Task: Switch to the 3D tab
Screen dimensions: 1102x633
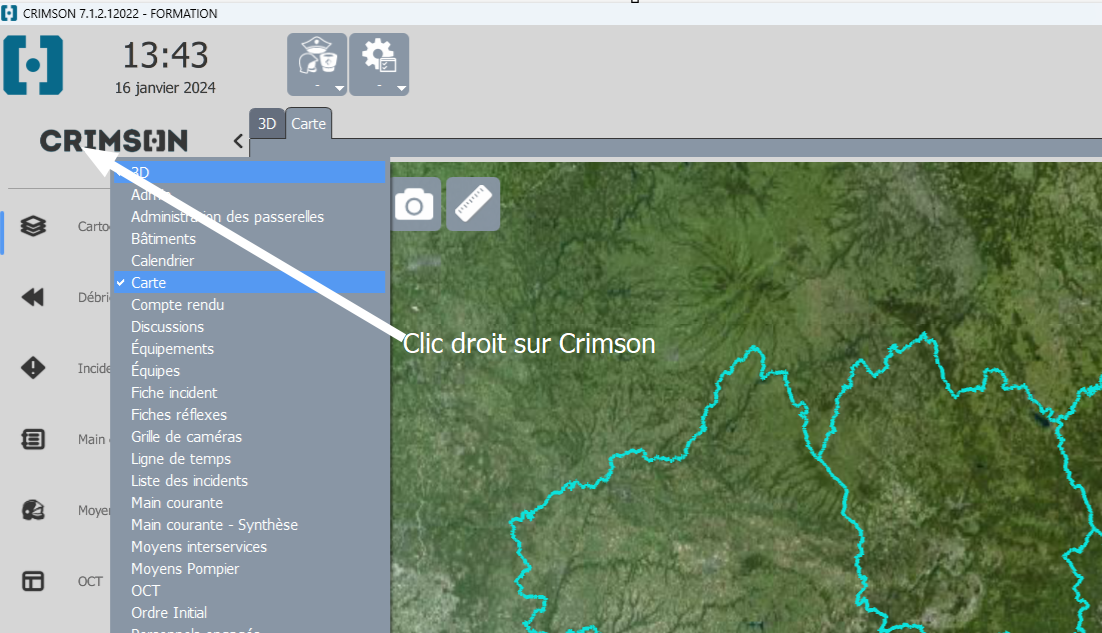Action: point(267,124)
